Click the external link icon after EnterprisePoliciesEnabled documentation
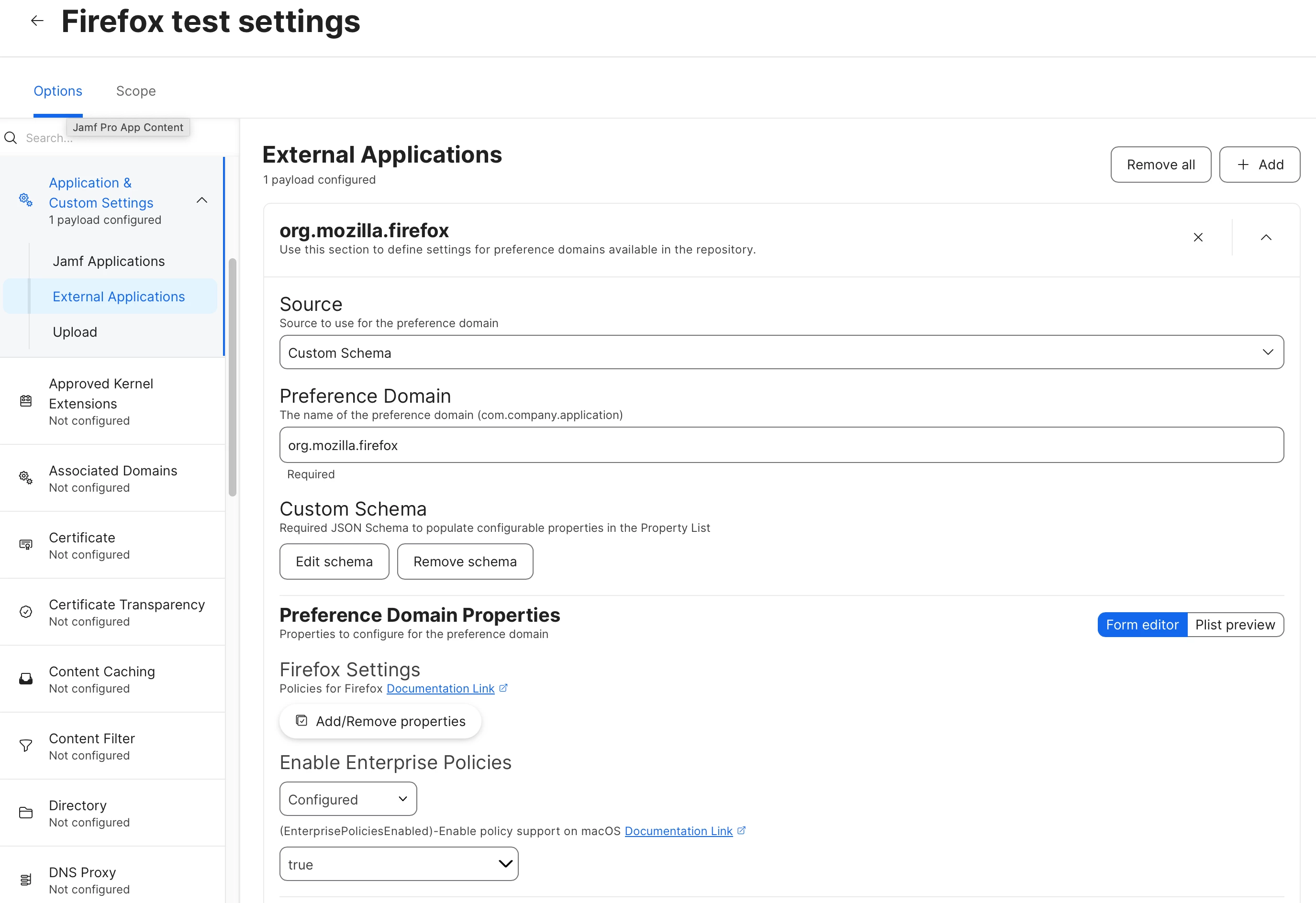 point(742,831)
